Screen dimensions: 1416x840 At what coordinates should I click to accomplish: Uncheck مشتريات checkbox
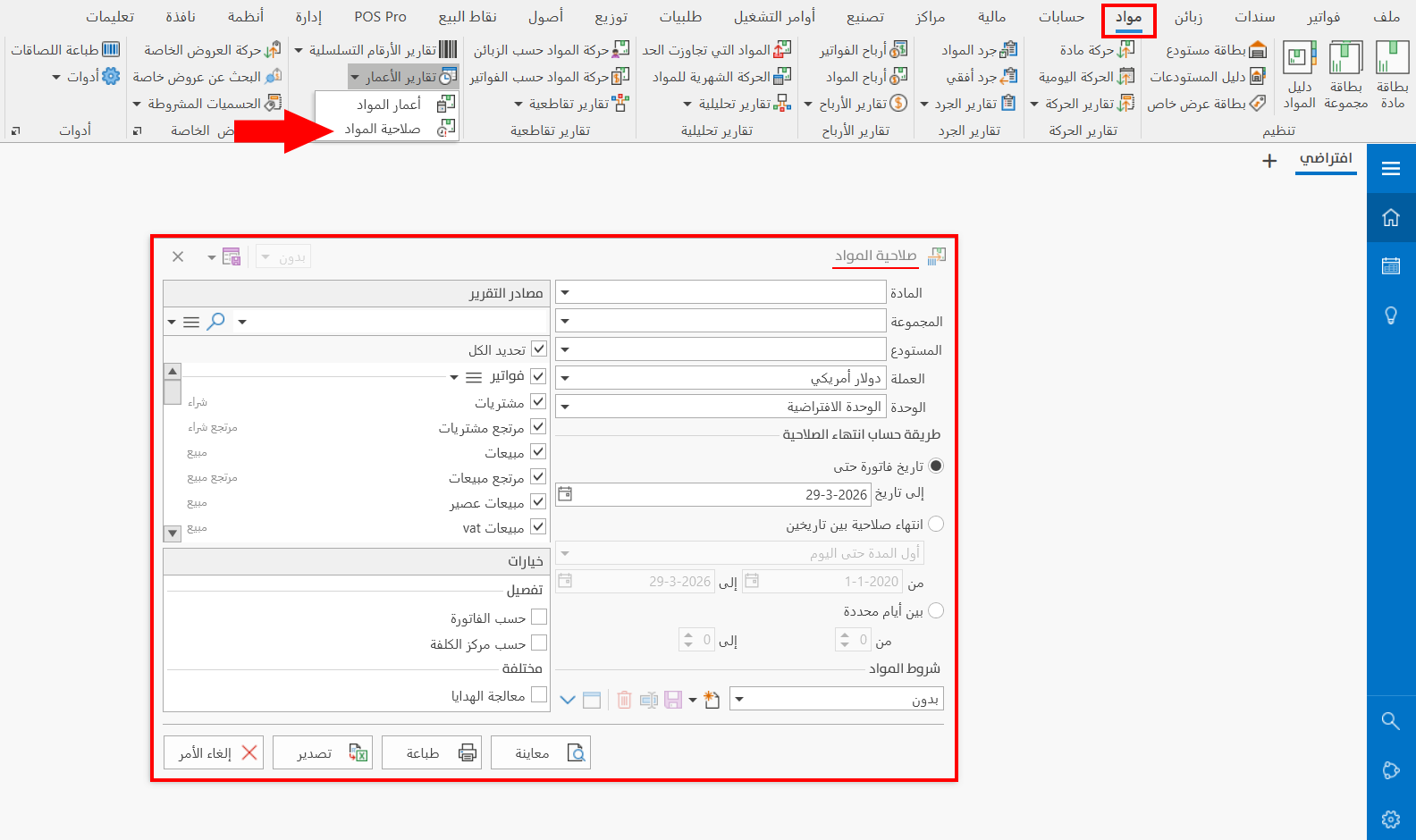(x=538, y=402)
